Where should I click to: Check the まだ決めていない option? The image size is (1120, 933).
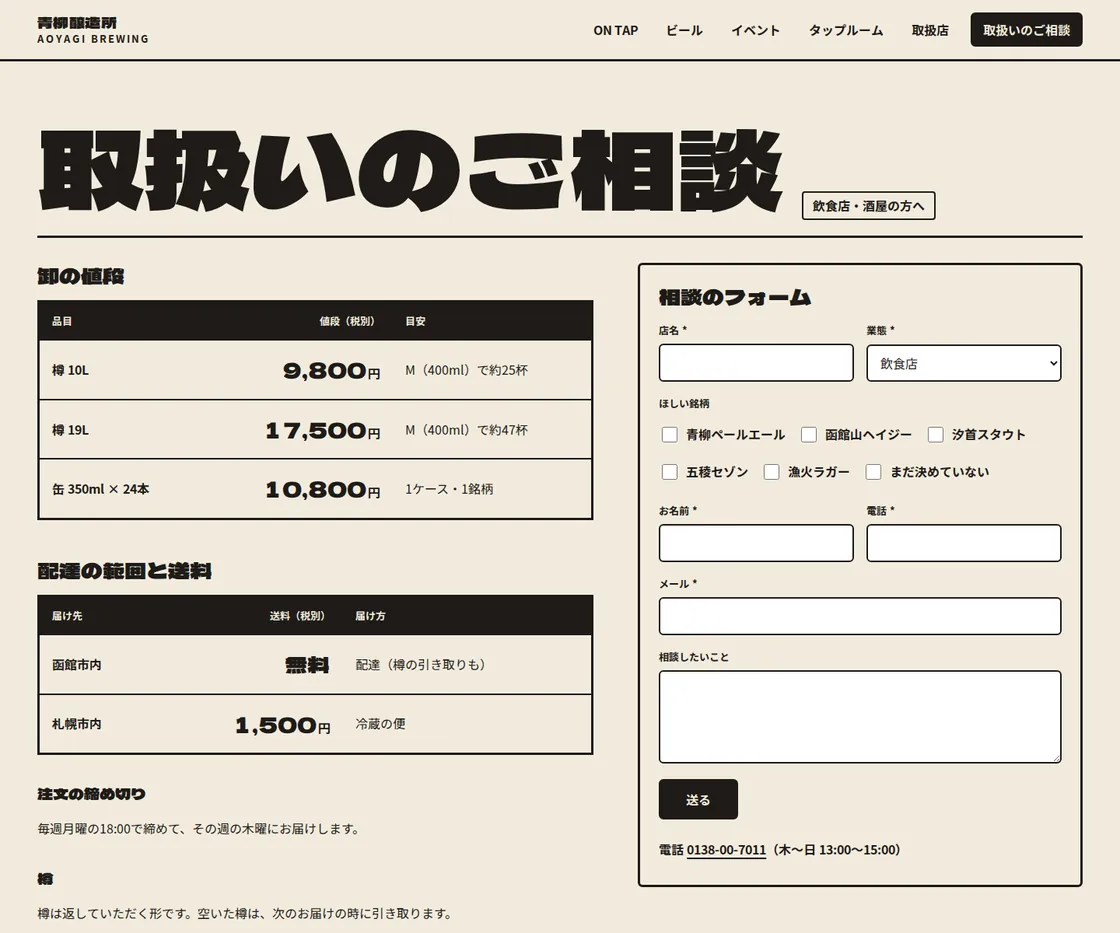tap(874, 472)
